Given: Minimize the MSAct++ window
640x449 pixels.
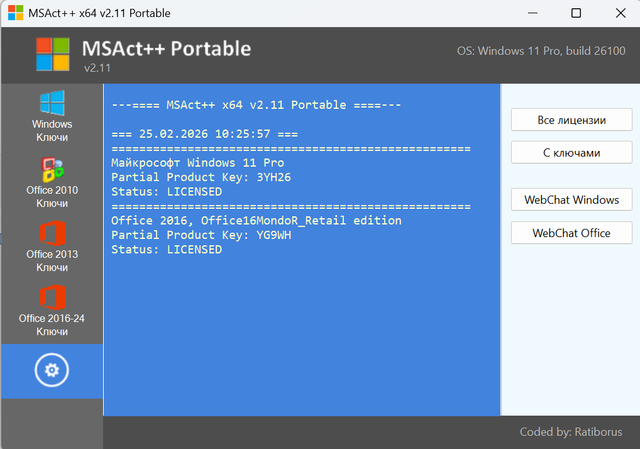Looking at the screenshot, I should tap(532, 13).
